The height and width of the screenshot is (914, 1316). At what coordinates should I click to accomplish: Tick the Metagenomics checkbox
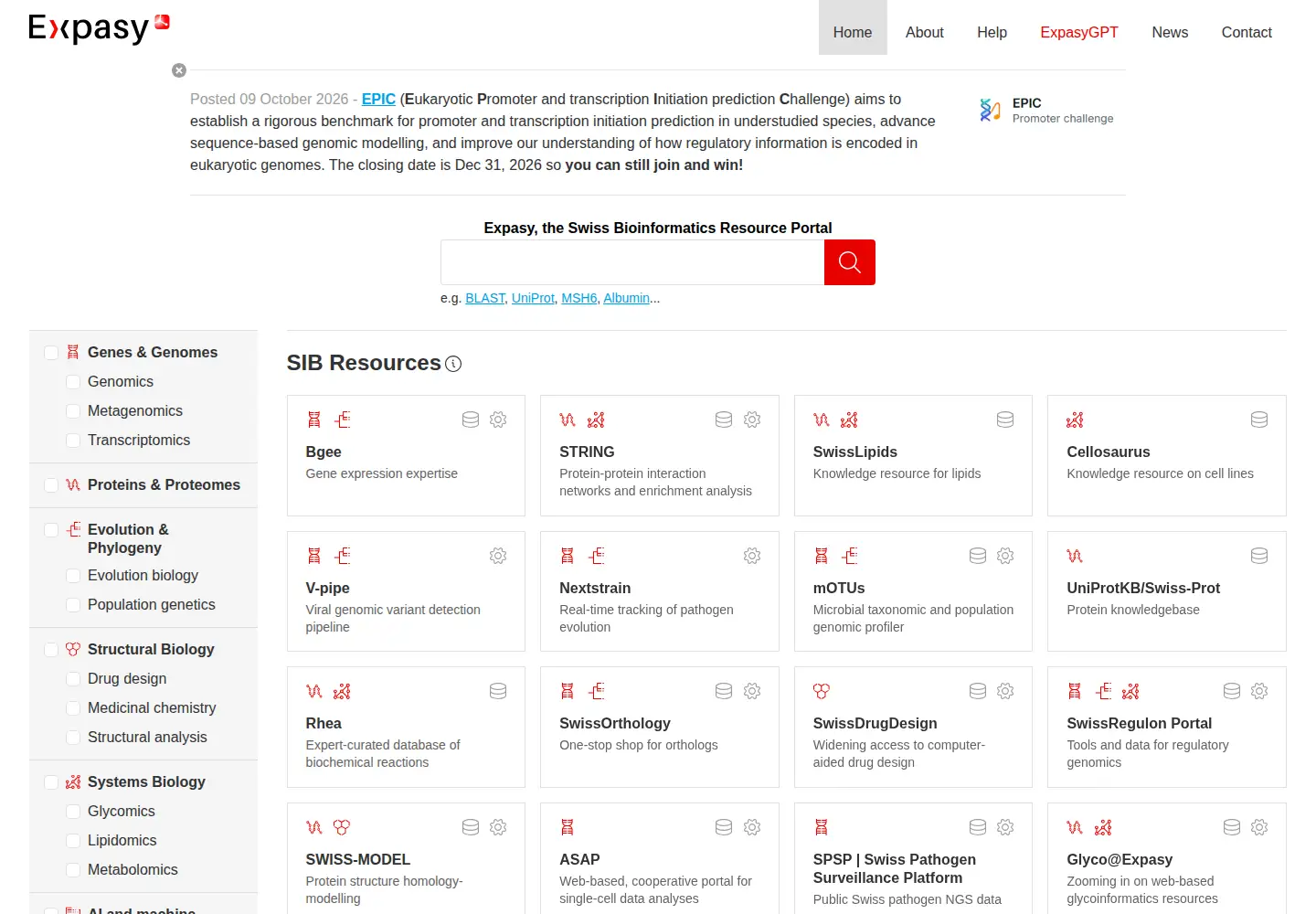(x=73, y=411)
